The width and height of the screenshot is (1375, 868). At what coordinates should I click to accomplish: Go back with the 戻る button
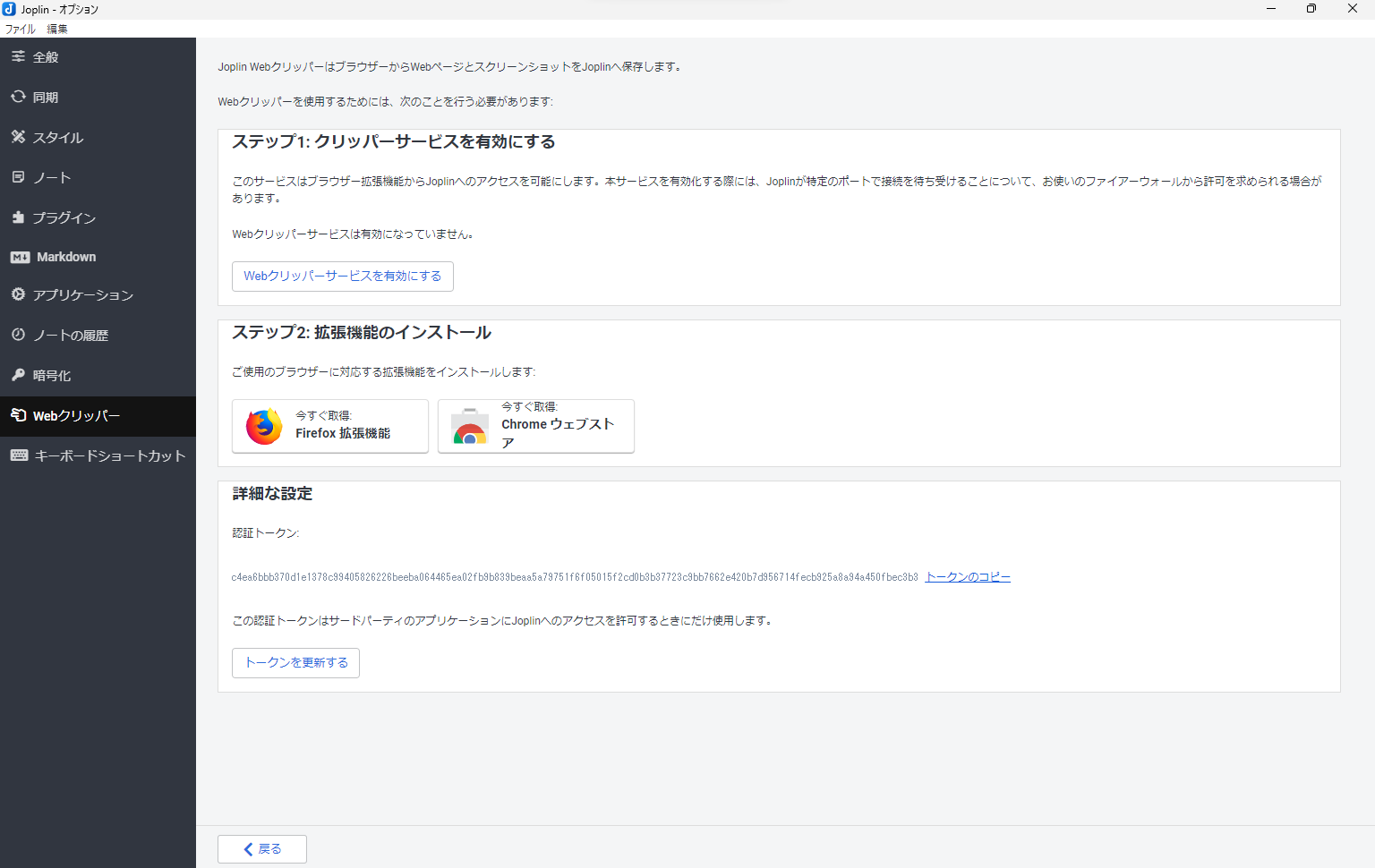262,849
